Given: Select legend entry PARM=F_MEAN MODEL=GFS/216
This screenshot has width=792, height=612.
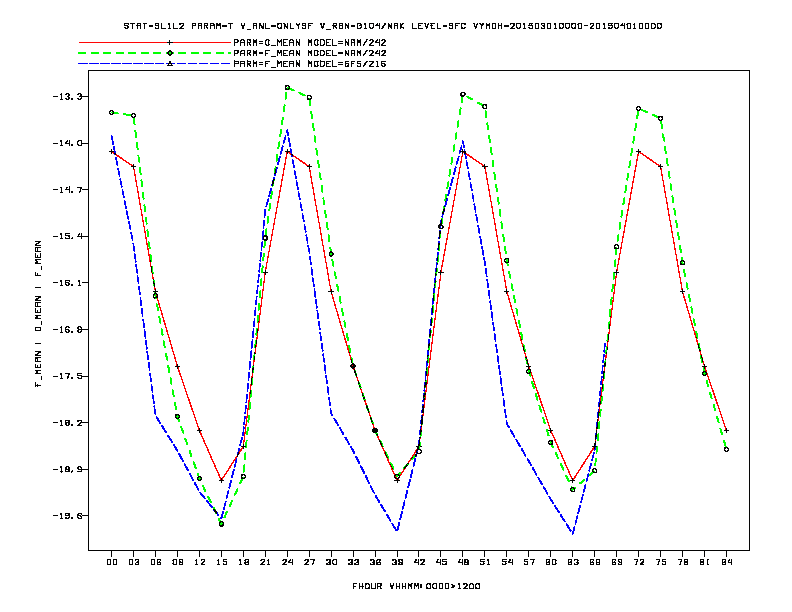Looking at the screenshot, I should 310,64.
